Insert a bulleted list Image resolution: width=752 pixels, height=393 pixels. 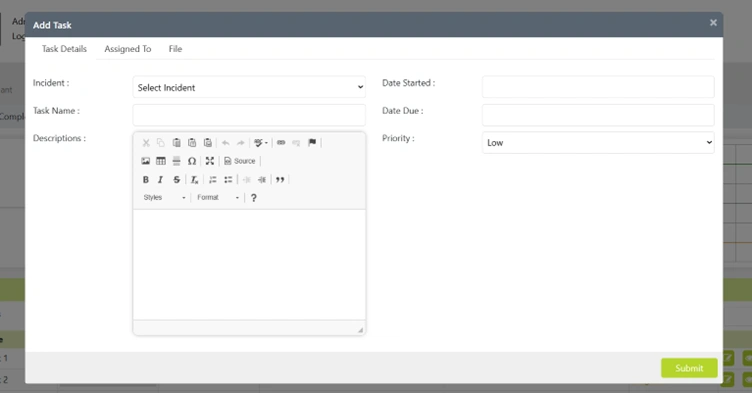228,179
